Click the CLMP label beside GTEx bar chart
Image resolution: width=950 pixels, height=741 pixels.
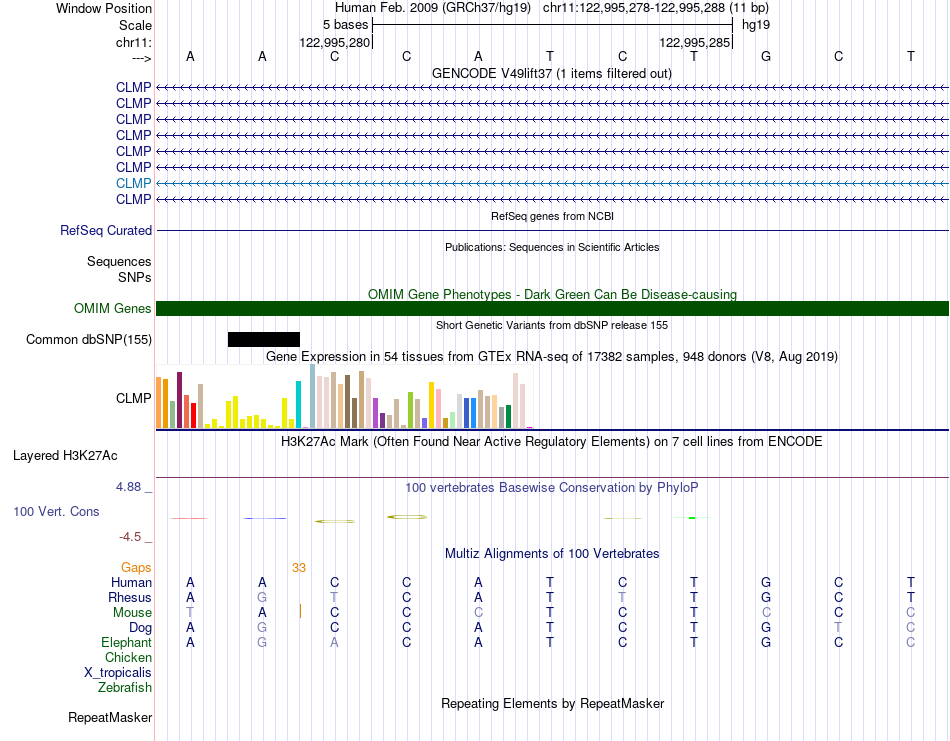point(133,398)
